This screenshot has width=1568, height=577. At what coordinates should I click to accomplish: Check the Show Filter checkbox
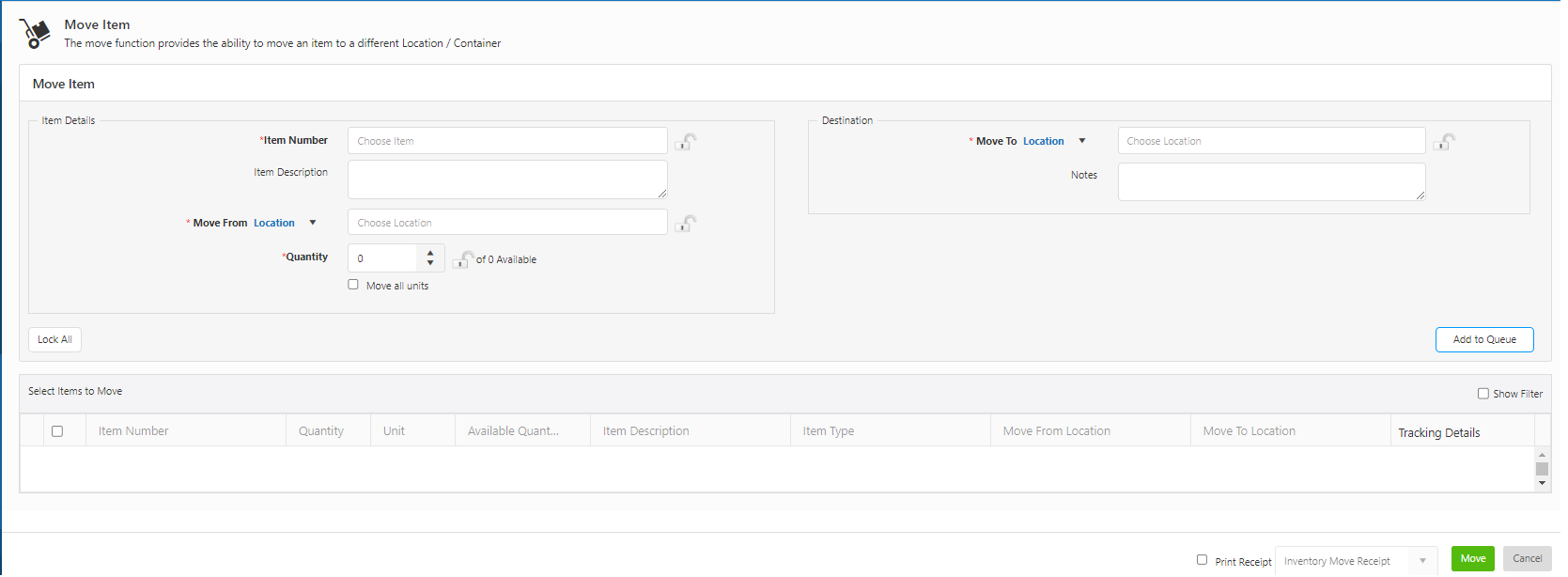[x=1483, y=394]
